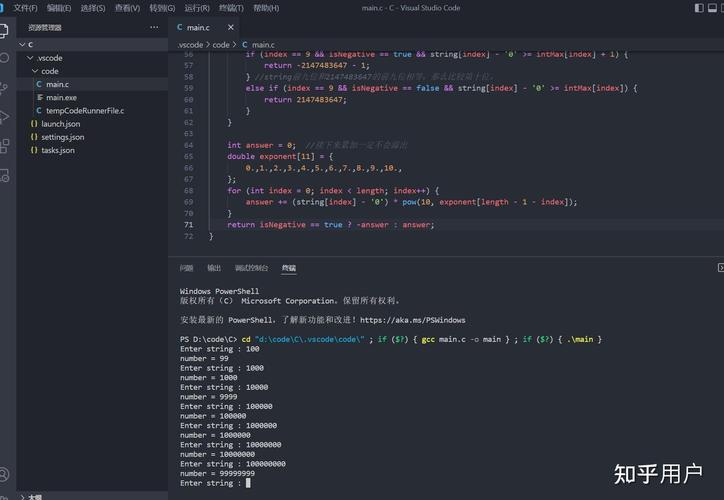The image size is (724, 500).
Task: Switch to the 调试控制台 panel tab
Action: point(251,268)
